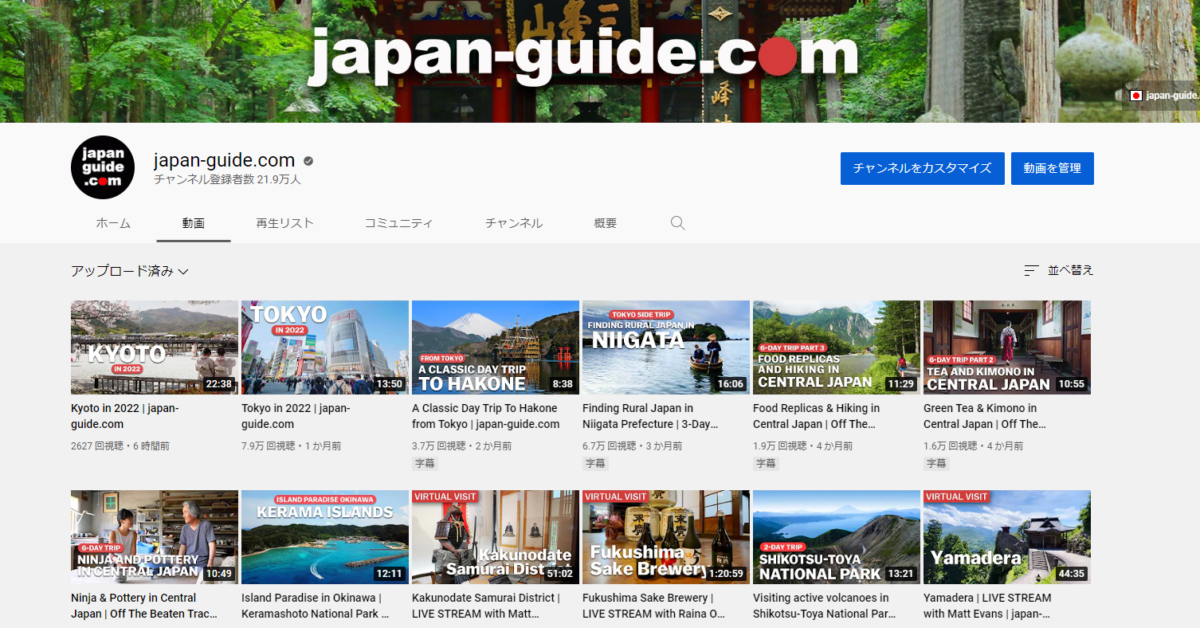Image resolution: width=1200 pixels, height=628 pixels.
Task: Play the Classic Day Trip to Hakone thumbnail
Action: point(495,347)
